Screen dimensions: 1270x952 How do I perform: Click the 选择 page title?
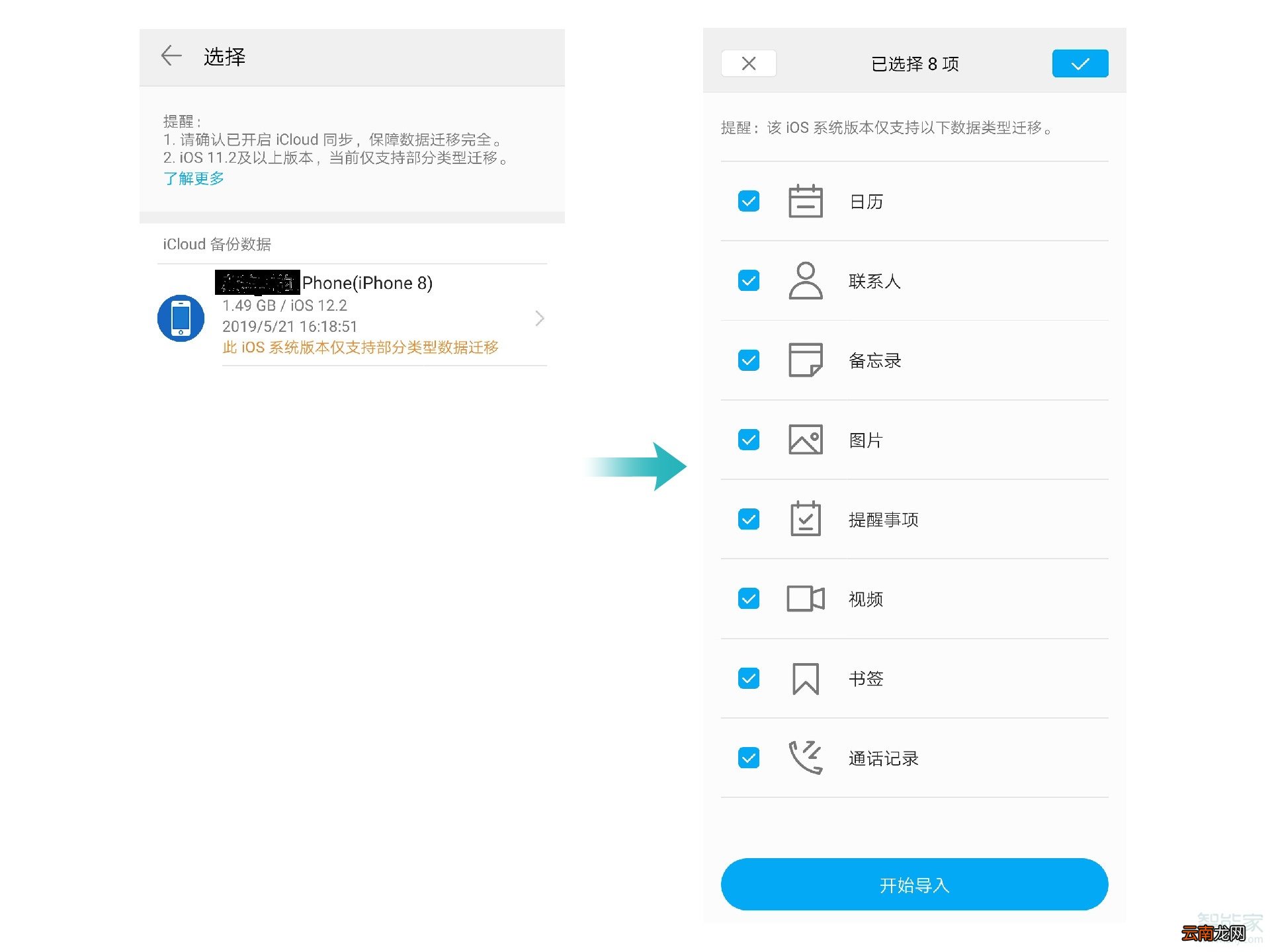224,57
